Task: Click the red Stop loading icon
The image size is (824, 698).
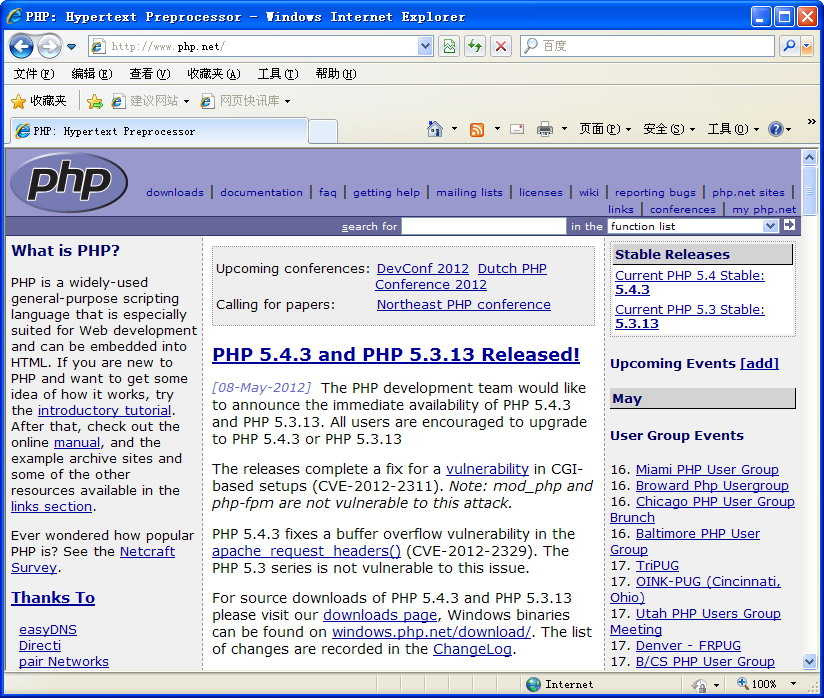Action: 501,46
